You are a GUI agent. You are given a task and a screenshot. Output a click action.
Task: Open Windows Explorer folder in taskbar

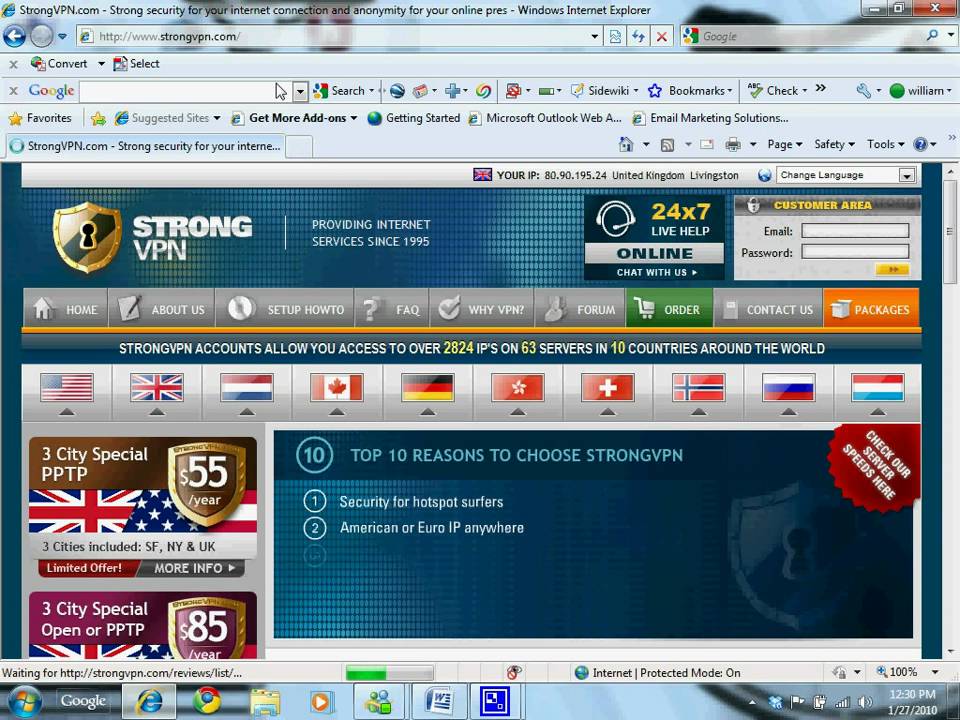[264, 702]
